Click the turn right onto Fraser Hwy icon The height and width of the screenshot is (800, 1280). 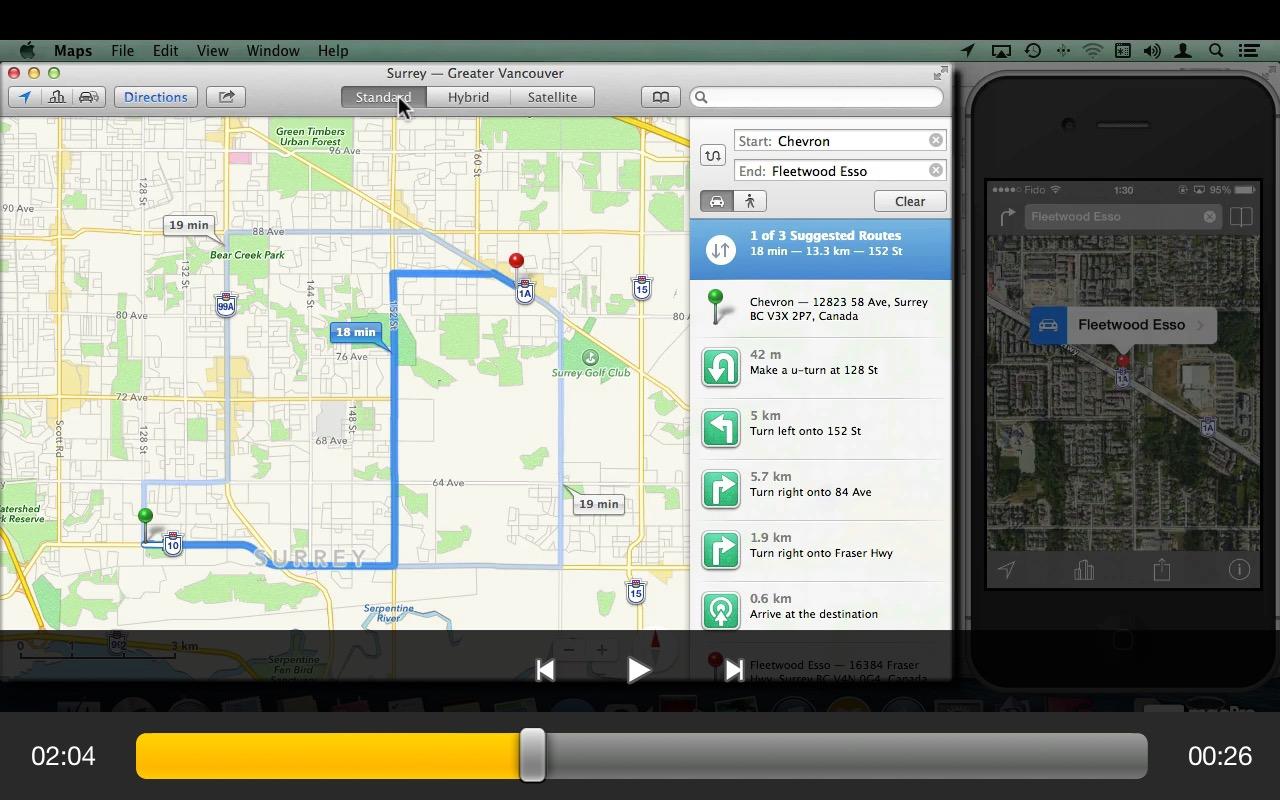tap(721, 550)
